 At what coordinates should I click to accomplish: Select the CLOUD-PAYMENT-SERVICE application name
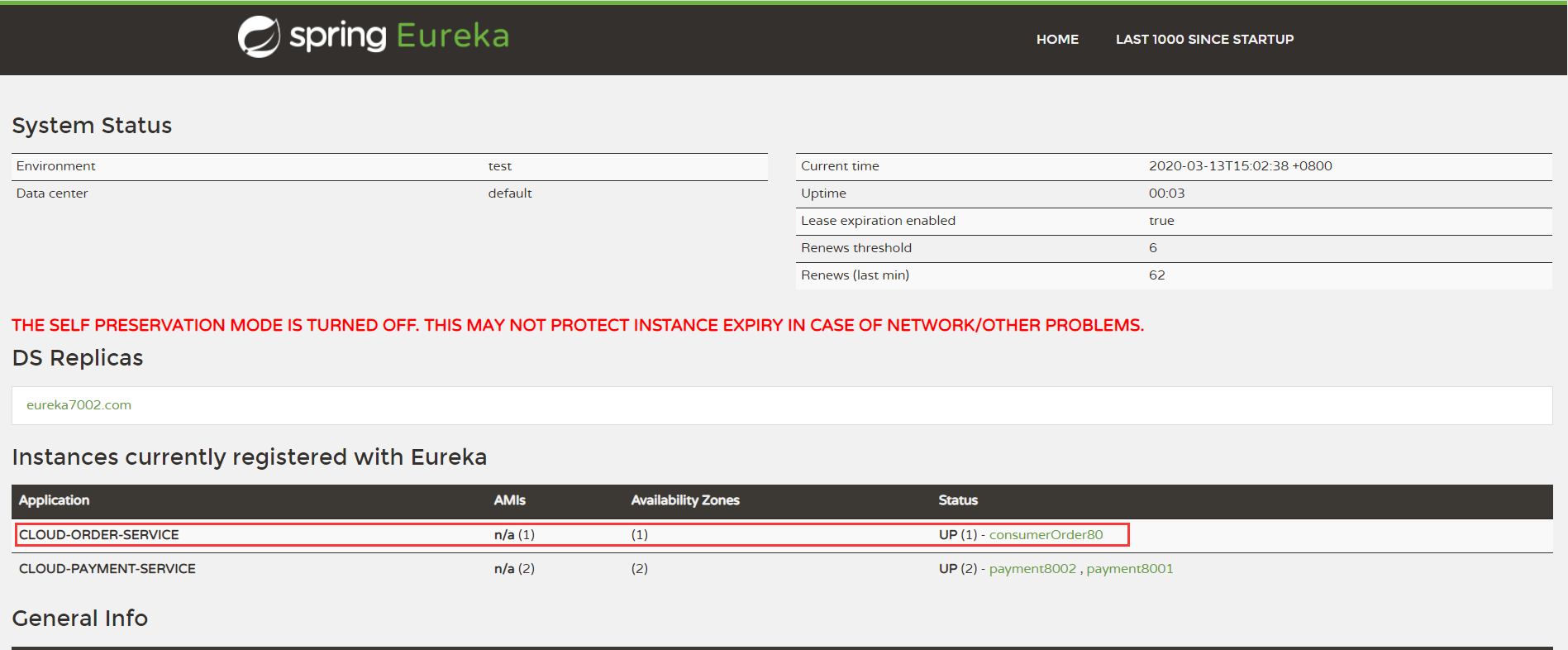tap(107, 569)
